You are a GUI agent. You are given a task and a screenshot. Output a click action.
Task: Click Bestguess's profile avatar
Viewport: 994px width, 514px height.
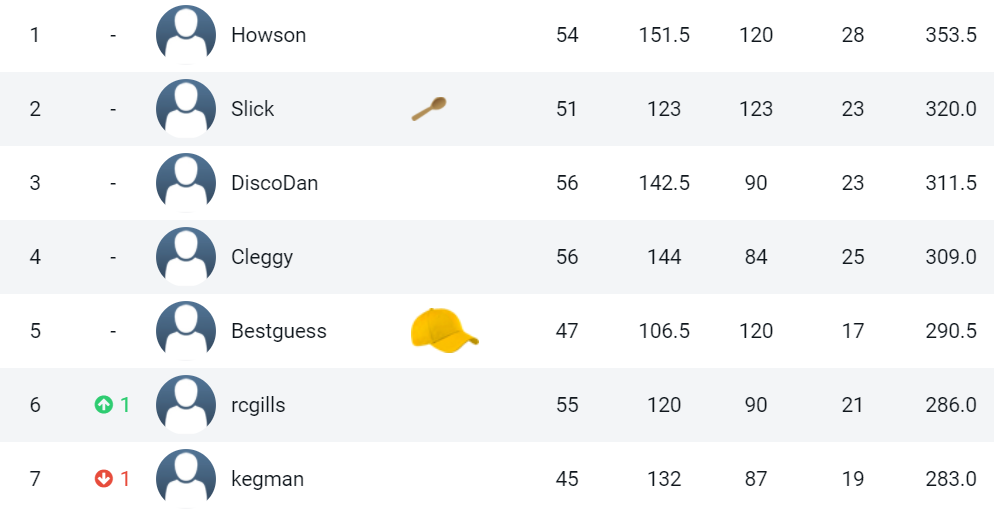[186, 331]
